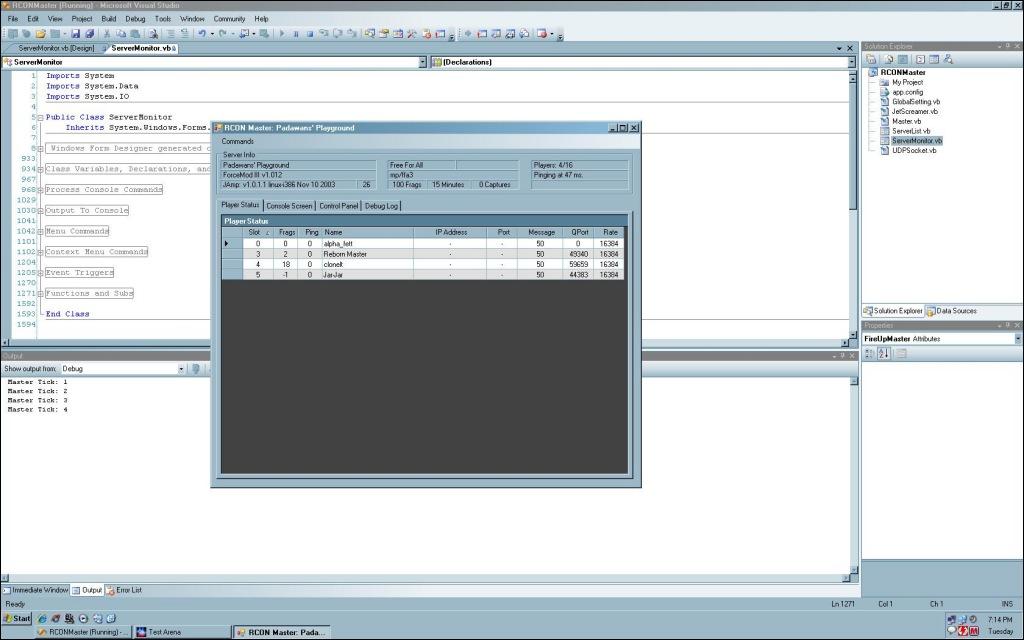Click the Cut scissors toolbar icon

pos(107,33)
